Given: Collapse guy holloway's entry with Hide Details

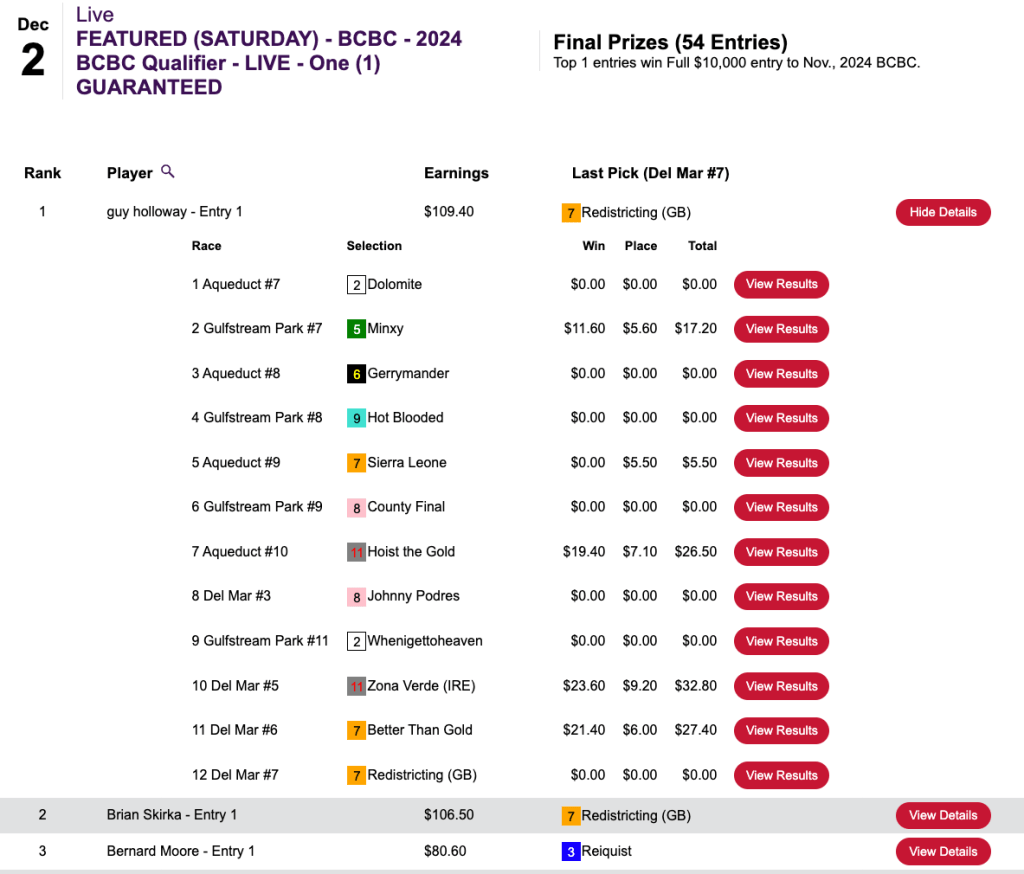Looking at the screenshot, I should (x=942, y=213).
